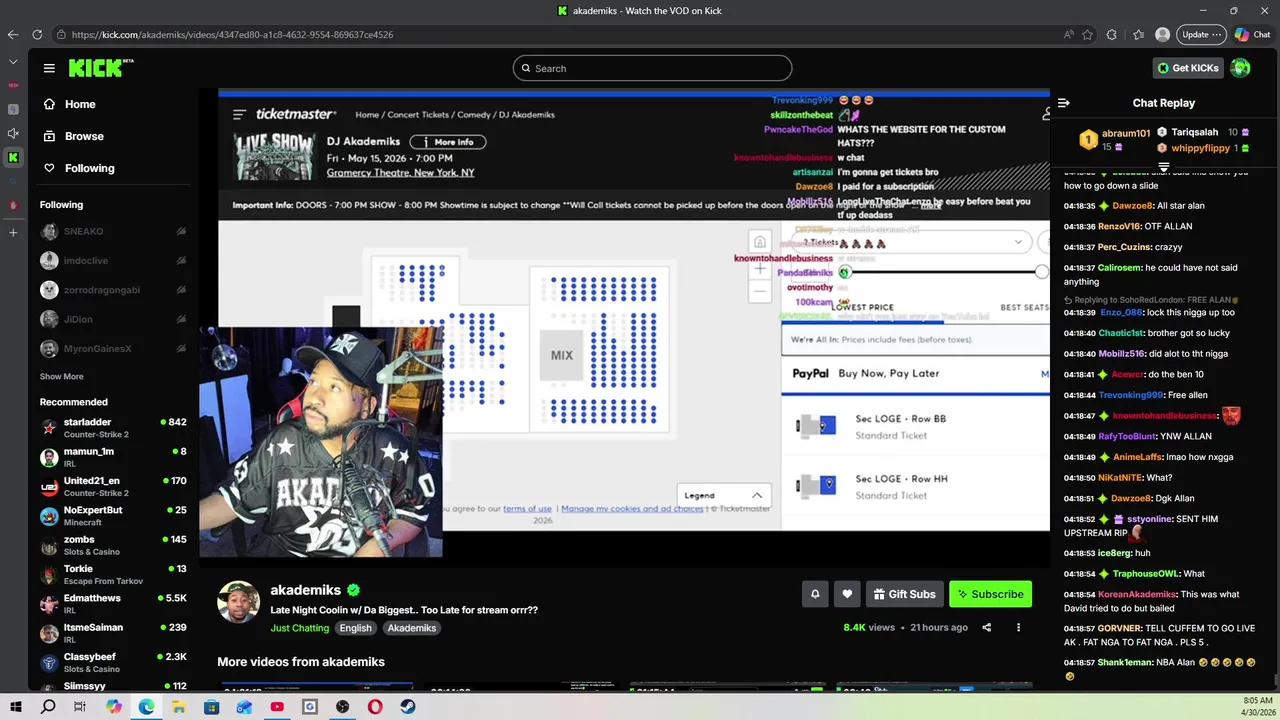Open recommended channel Classybeef

pos(113,662)
